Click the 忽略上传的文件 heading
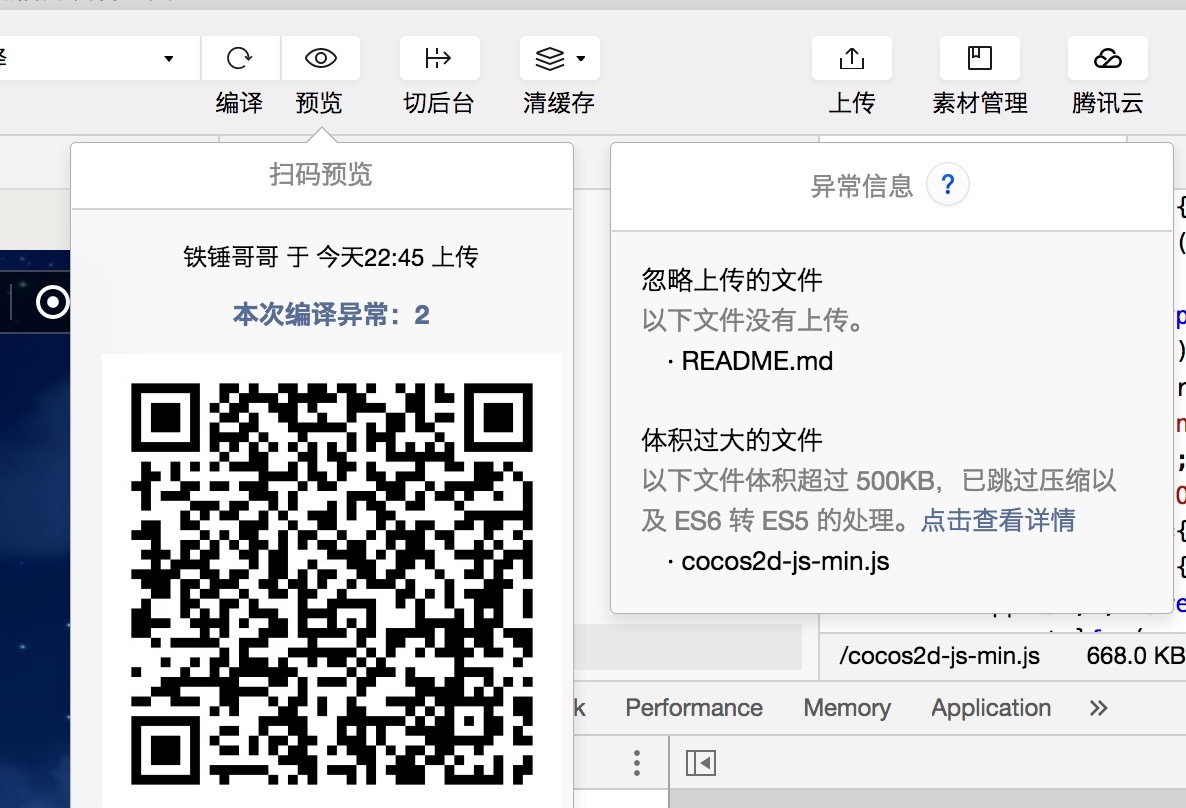The image size is (1186, 808). (731, 281)
